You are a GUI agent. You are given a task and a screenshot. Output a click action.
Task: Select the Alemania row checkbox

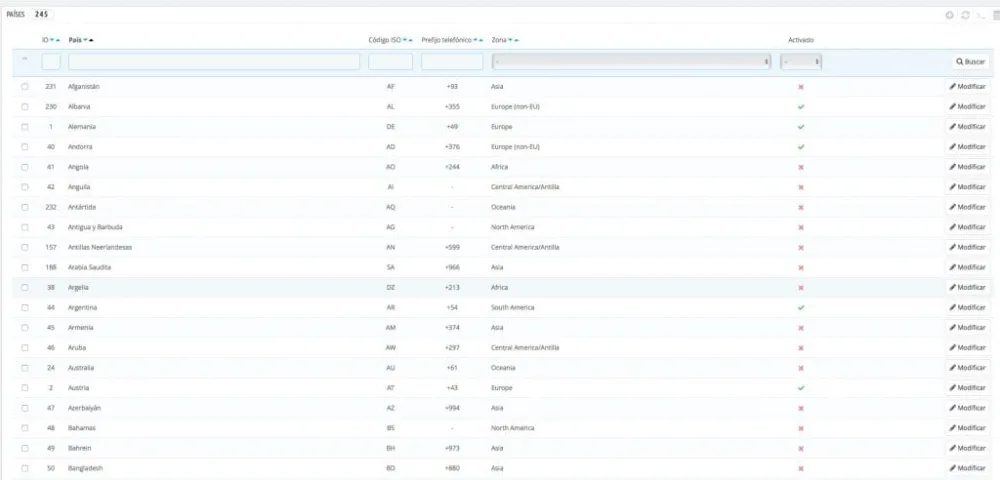pyautogui.click(x=25, y=126)
